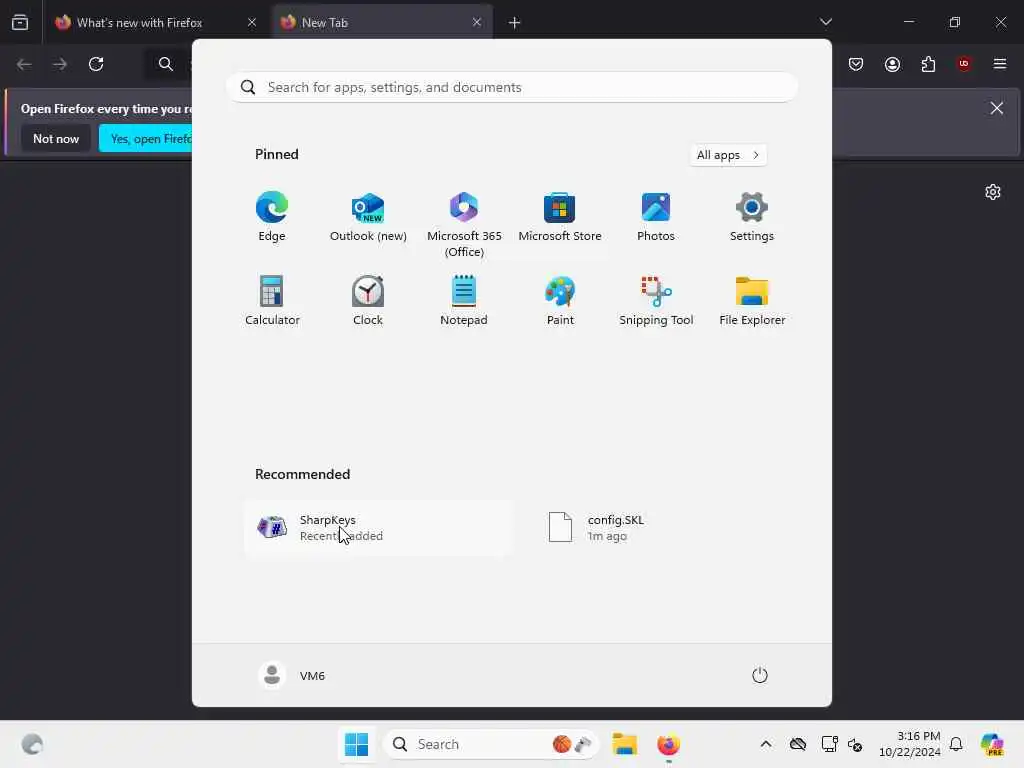
Task: Open recommended config.SKL file
Action: (666, 528)
